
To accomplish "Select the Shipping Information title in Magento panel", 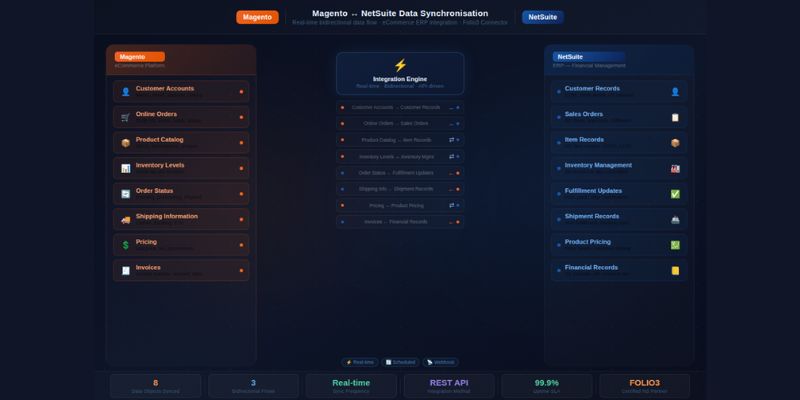I will [167, 216].
